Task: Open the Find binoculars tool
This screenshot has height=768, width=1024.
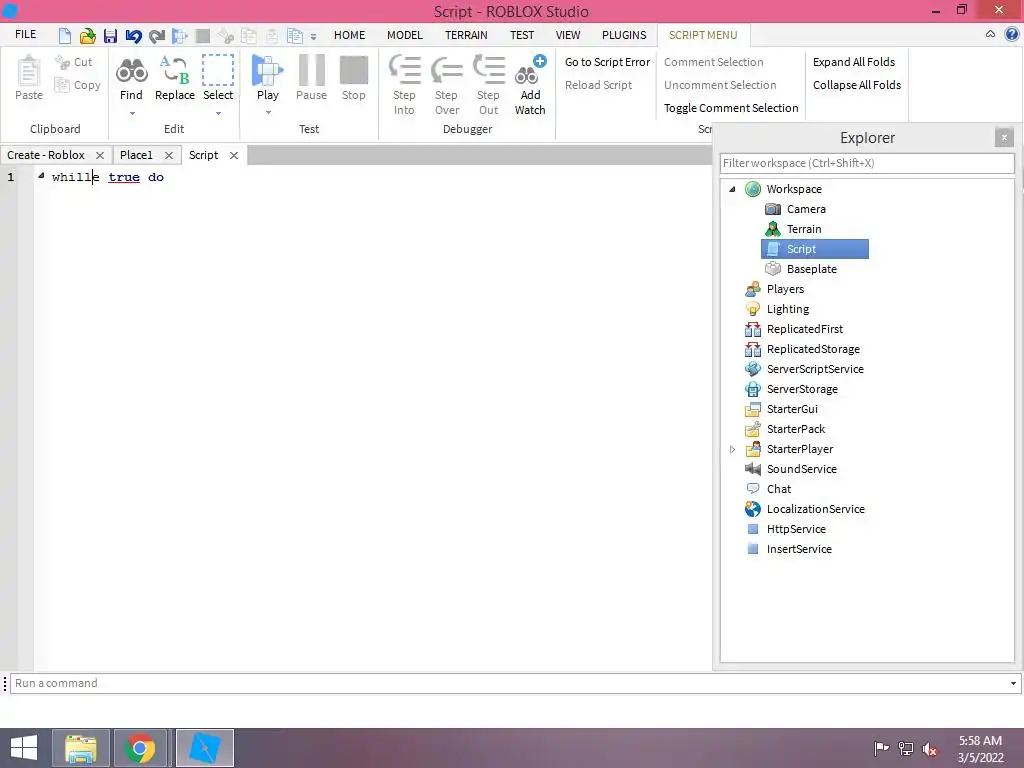Action: (x=131, y=78)
